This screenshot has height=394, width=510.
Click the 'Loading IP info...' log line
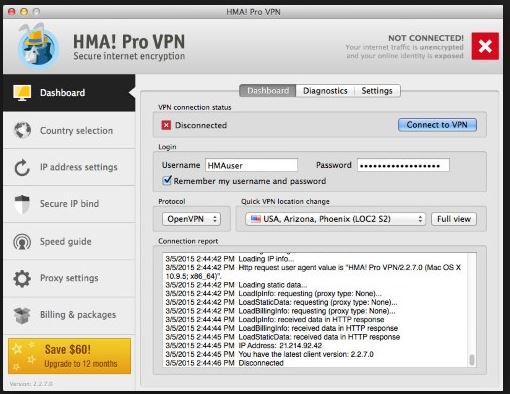click(230, 259)
